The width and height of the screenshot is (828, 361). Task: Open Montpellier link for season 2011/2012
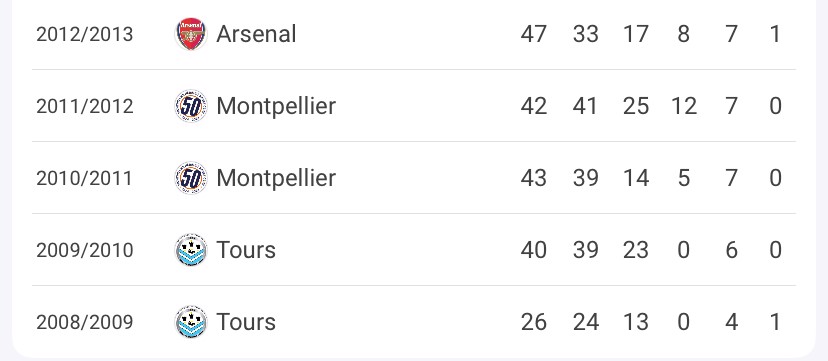click(x=276, y=106)
